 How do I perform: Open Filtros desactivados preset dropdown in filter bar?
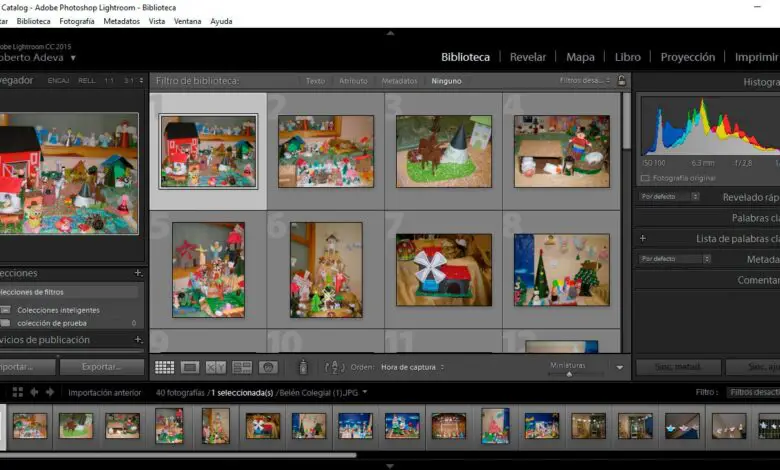585,81
